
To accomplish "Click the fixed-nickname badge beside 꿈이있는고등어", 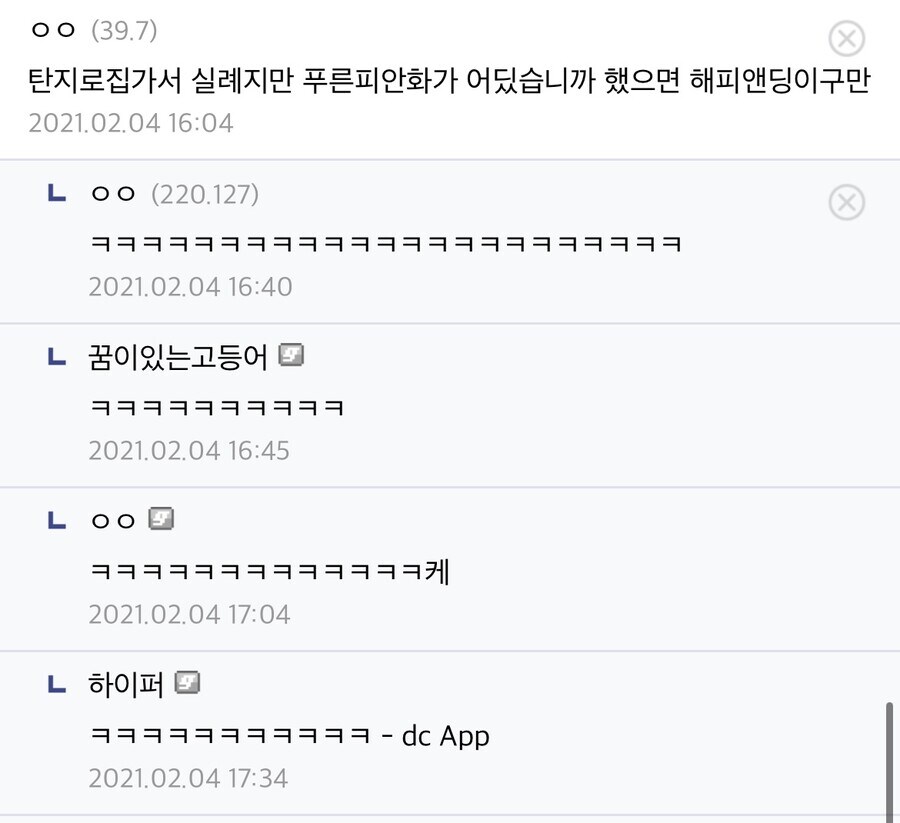I will click(291, 356).
